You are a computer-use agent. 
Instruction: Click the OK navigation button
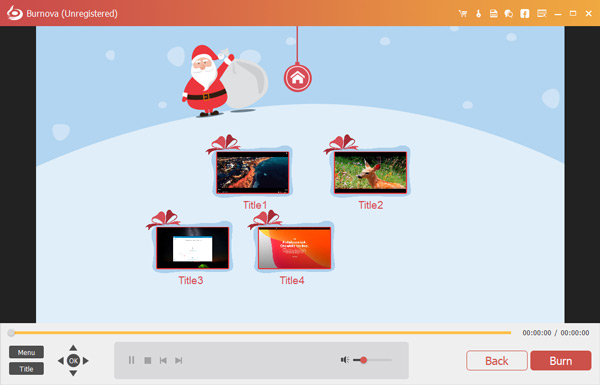click(73, 361)
